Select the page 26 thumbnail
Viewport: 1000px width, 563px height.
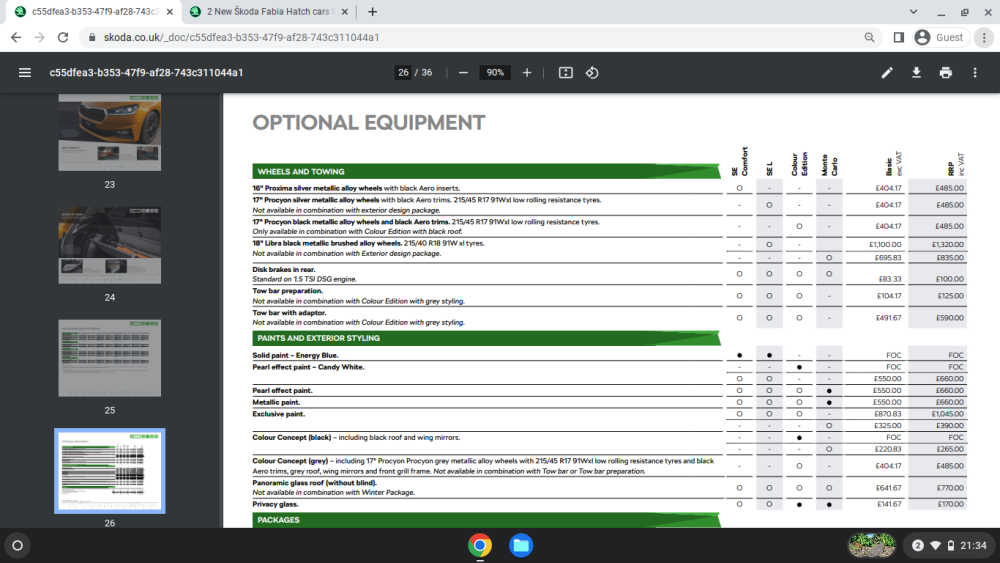(110, 471)
